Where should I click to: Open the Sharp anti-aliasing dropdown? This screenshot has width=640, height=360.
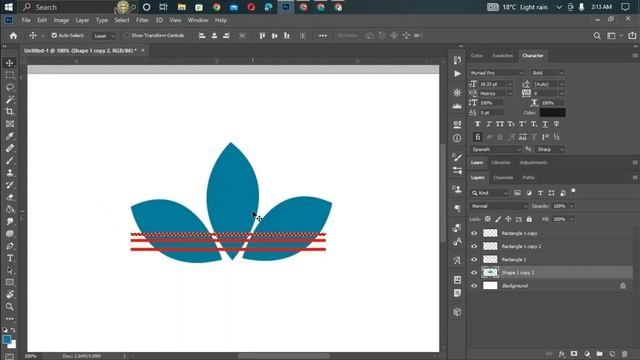(x=550, y=149)
